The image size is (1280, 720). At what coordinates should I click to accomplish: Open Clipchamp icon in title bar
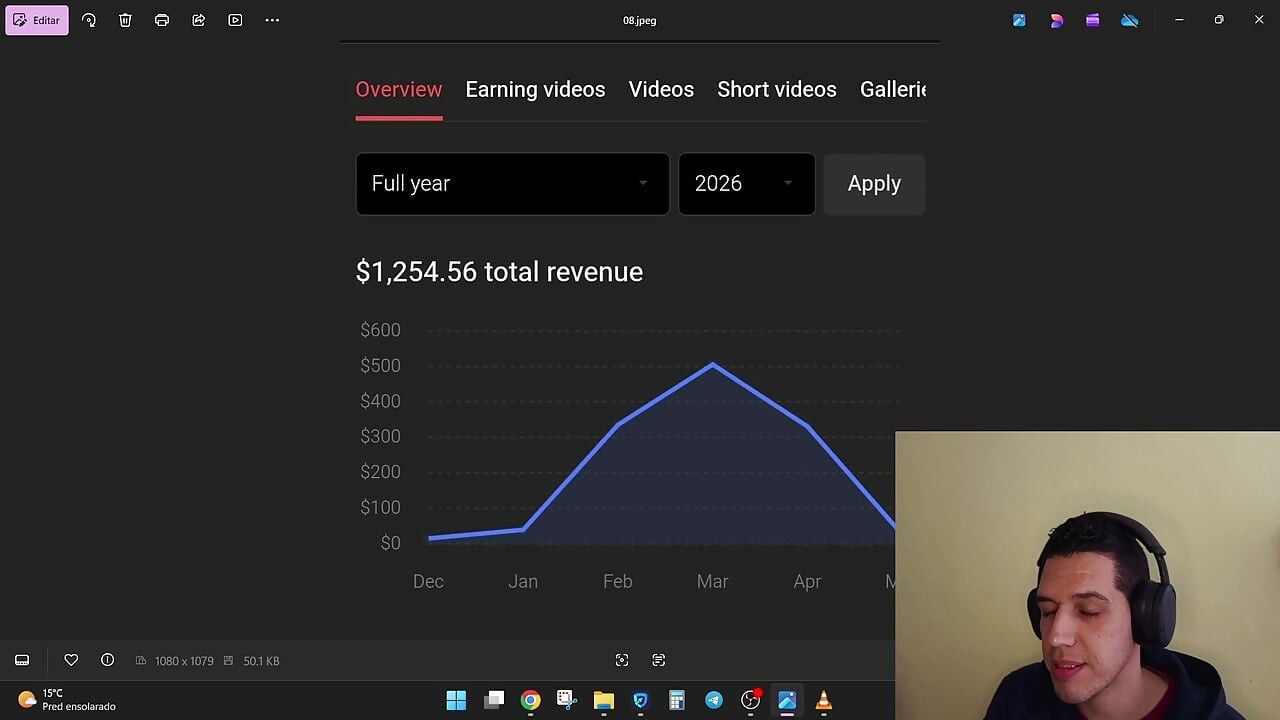[x=1093, y=20]
